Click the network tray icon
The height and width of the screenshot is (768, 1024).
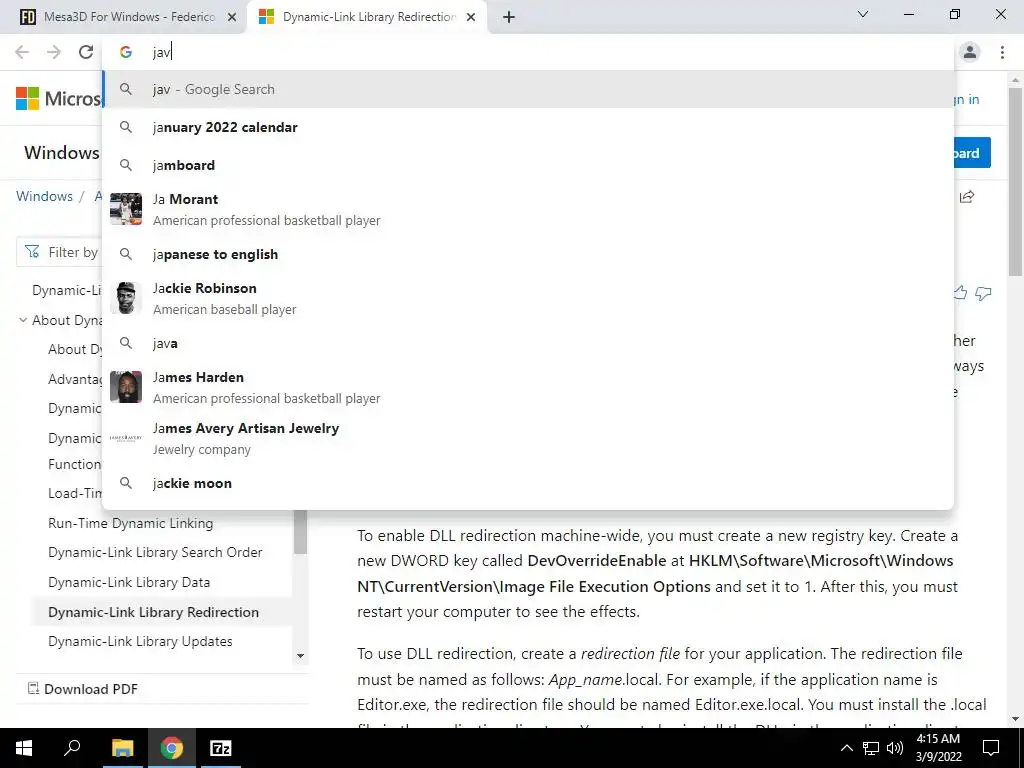(871, 748)
